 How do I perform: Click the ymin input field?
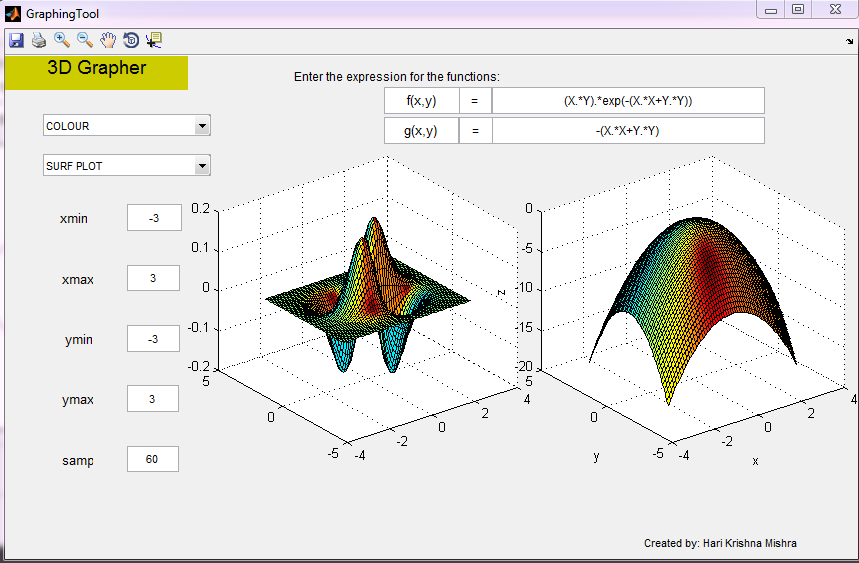click(x=153, y=339)
